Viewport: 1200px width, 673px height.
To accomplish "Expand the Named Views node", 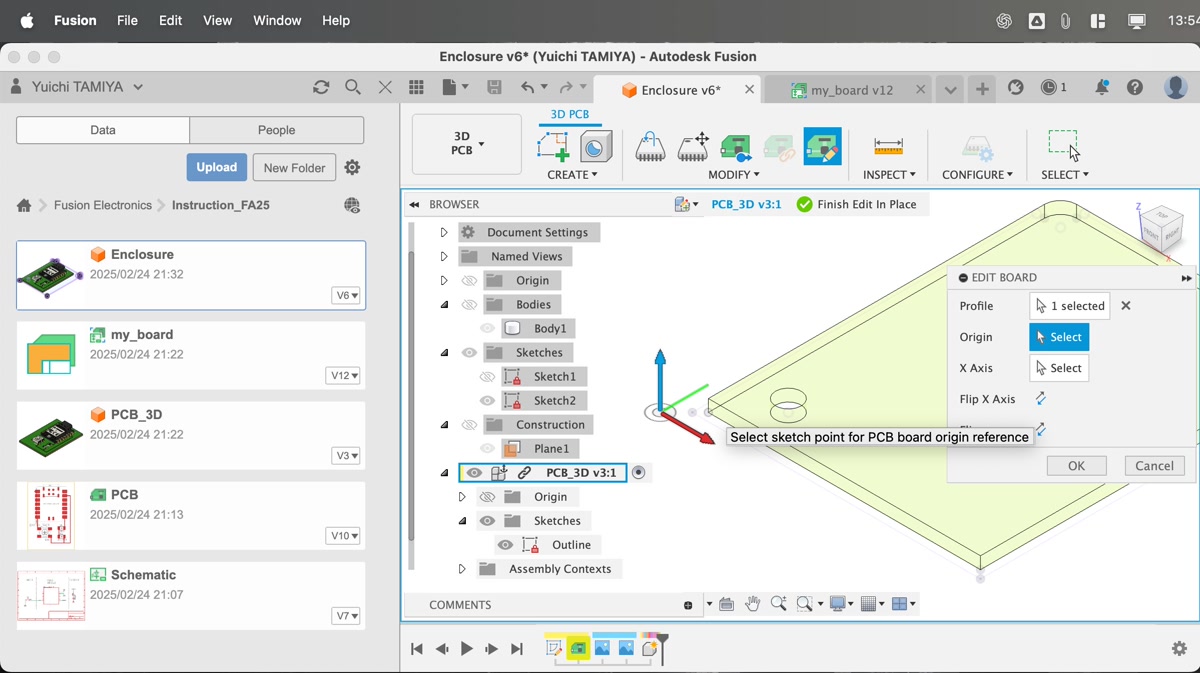I will 444,256.
